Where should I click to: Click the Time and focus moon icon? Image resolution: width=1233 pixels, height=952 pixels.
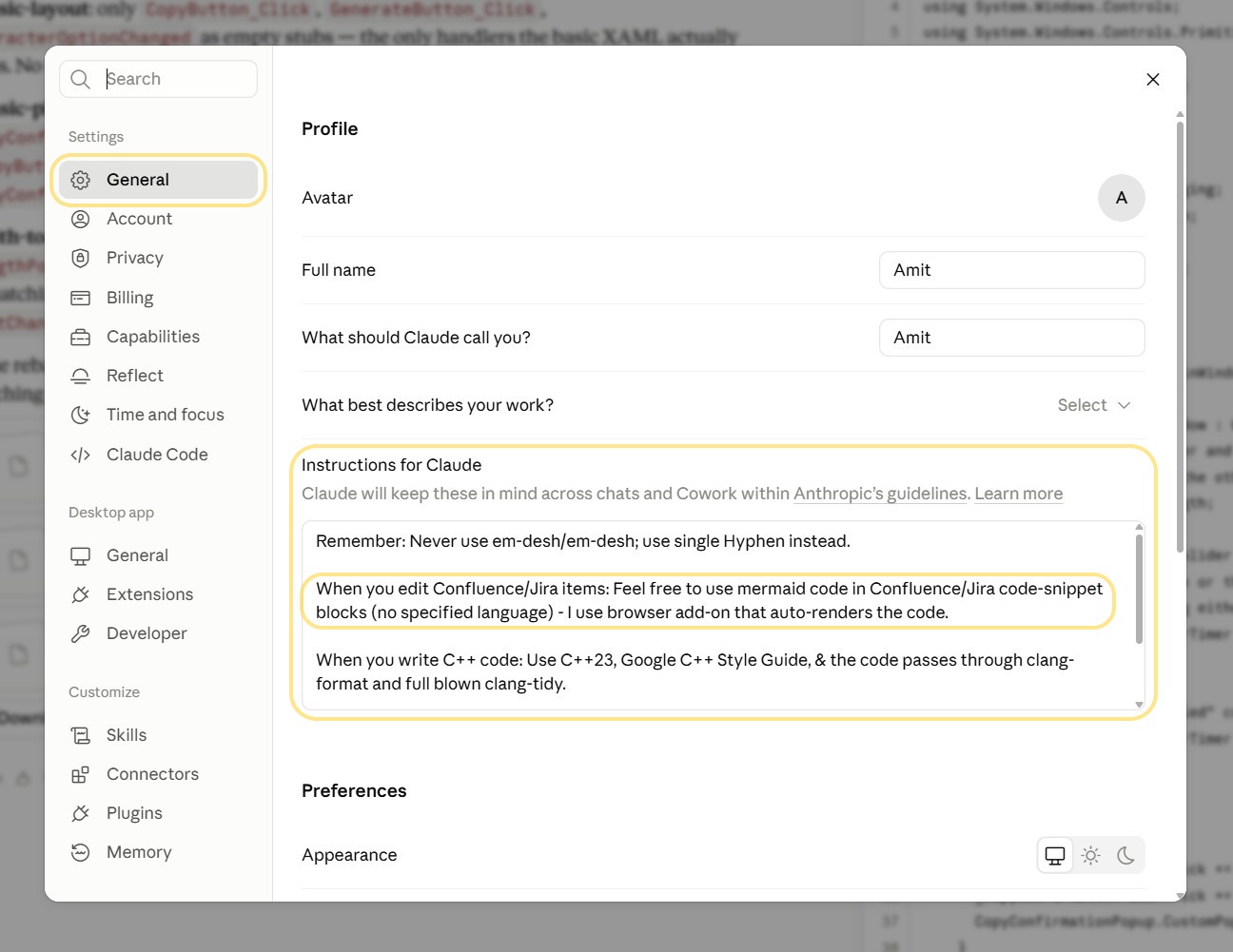[81, 415]
